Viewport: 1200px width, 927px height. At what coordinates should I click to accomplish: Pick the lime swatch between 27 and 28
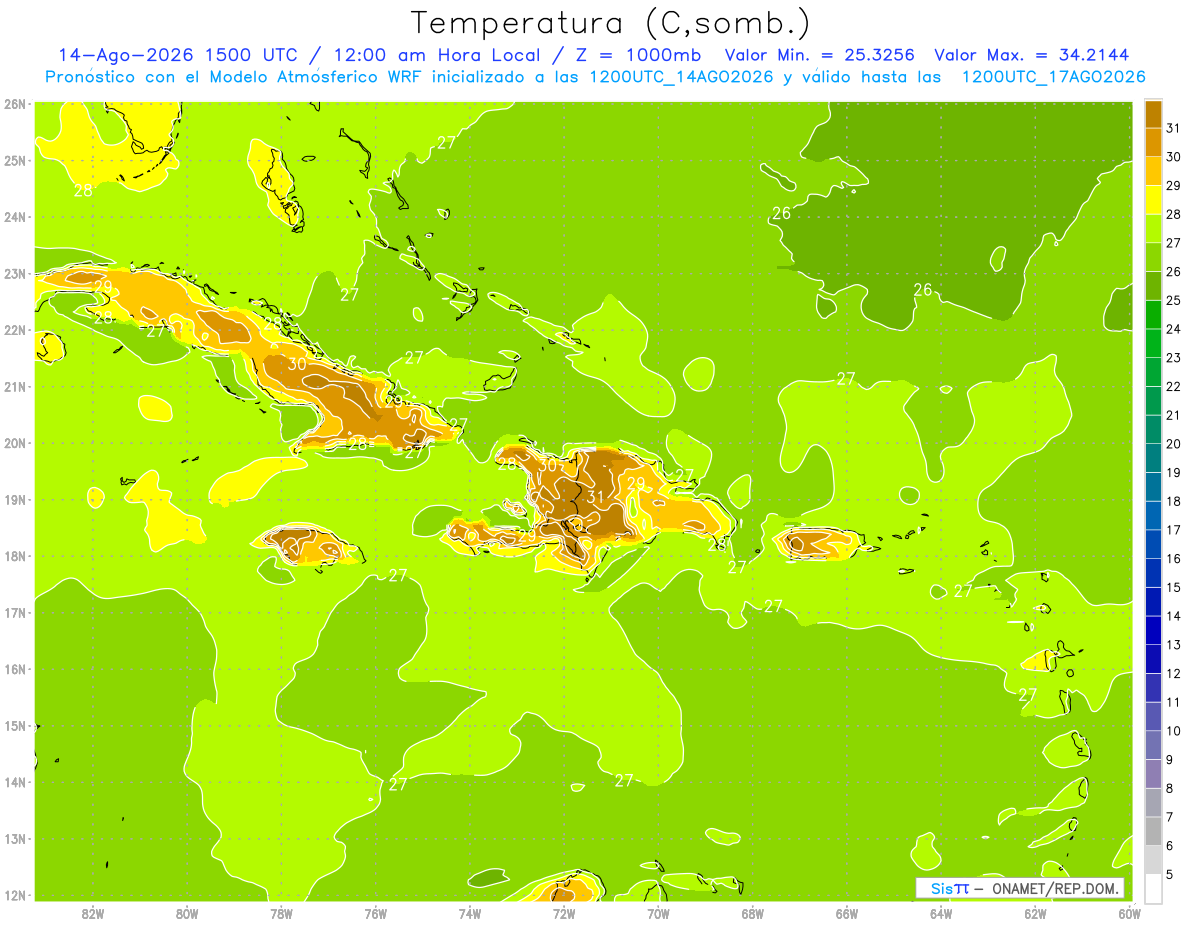[1153, 228]
